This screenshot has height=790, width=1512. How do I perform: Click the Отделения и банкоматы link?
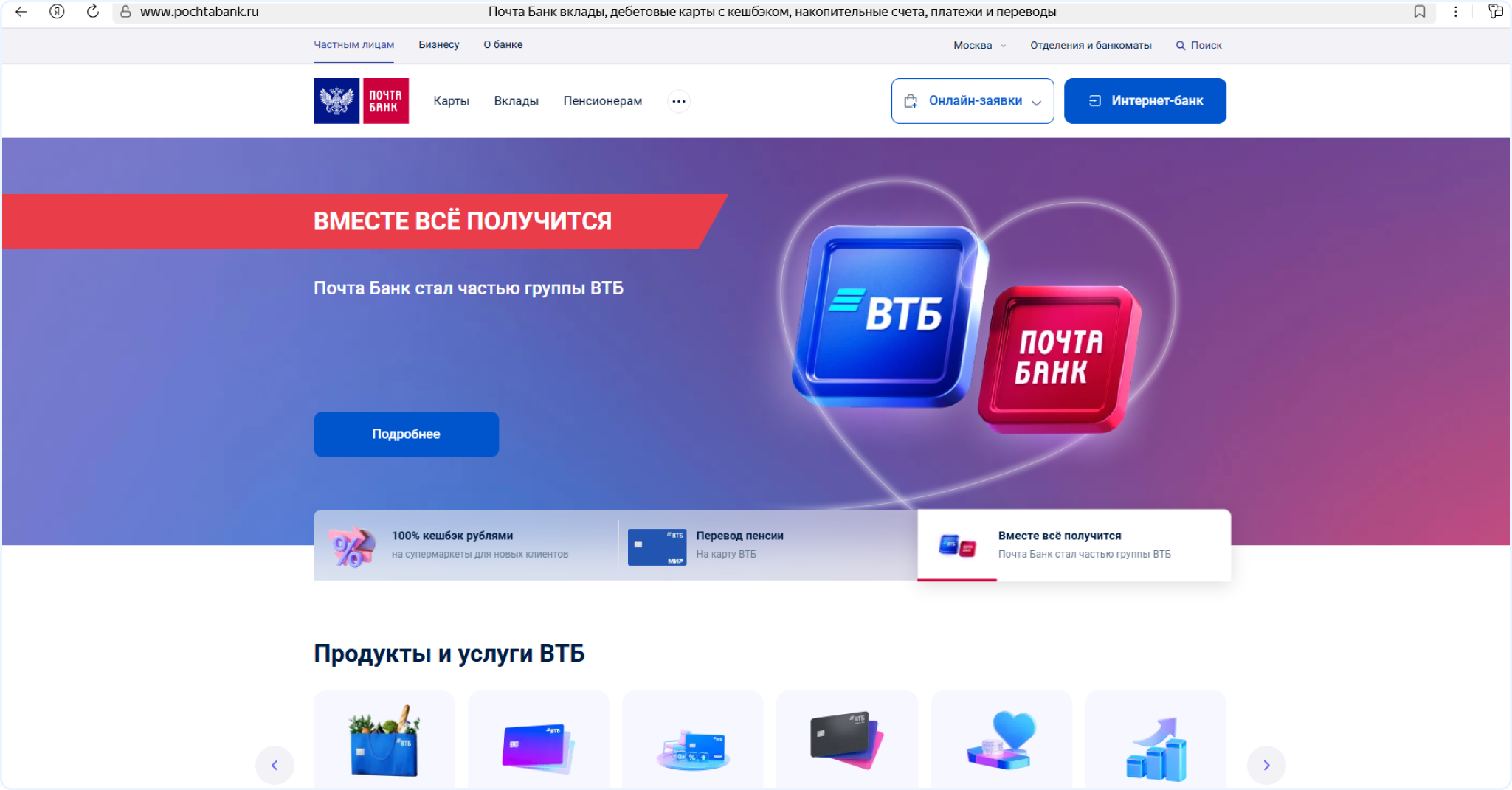[1091, 45]
